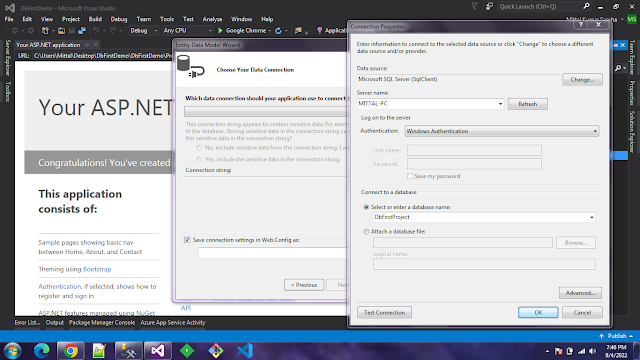Click the Advanced... button

click(580, 293)
